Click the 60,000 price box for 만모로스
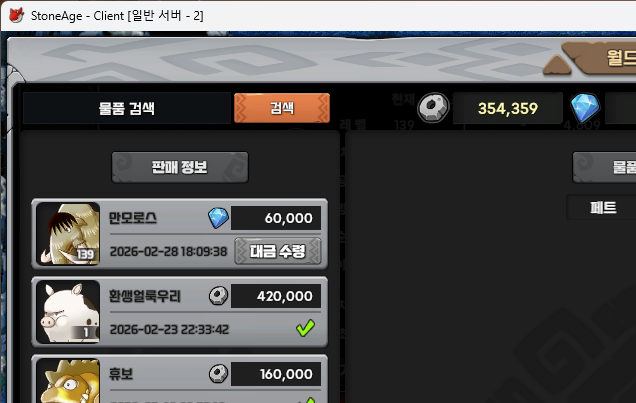636x403 pixels. (276, 218)
